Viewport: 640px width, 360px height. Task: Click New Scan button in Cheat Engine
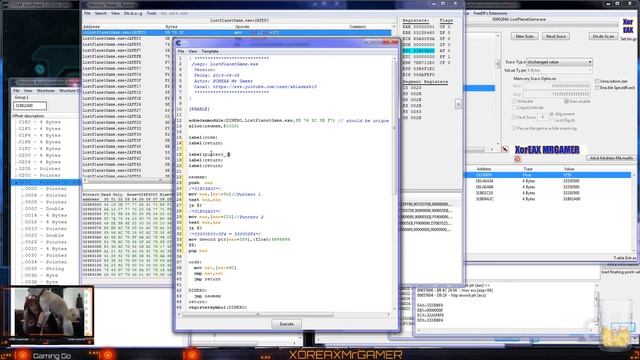(x=524, y=36)
